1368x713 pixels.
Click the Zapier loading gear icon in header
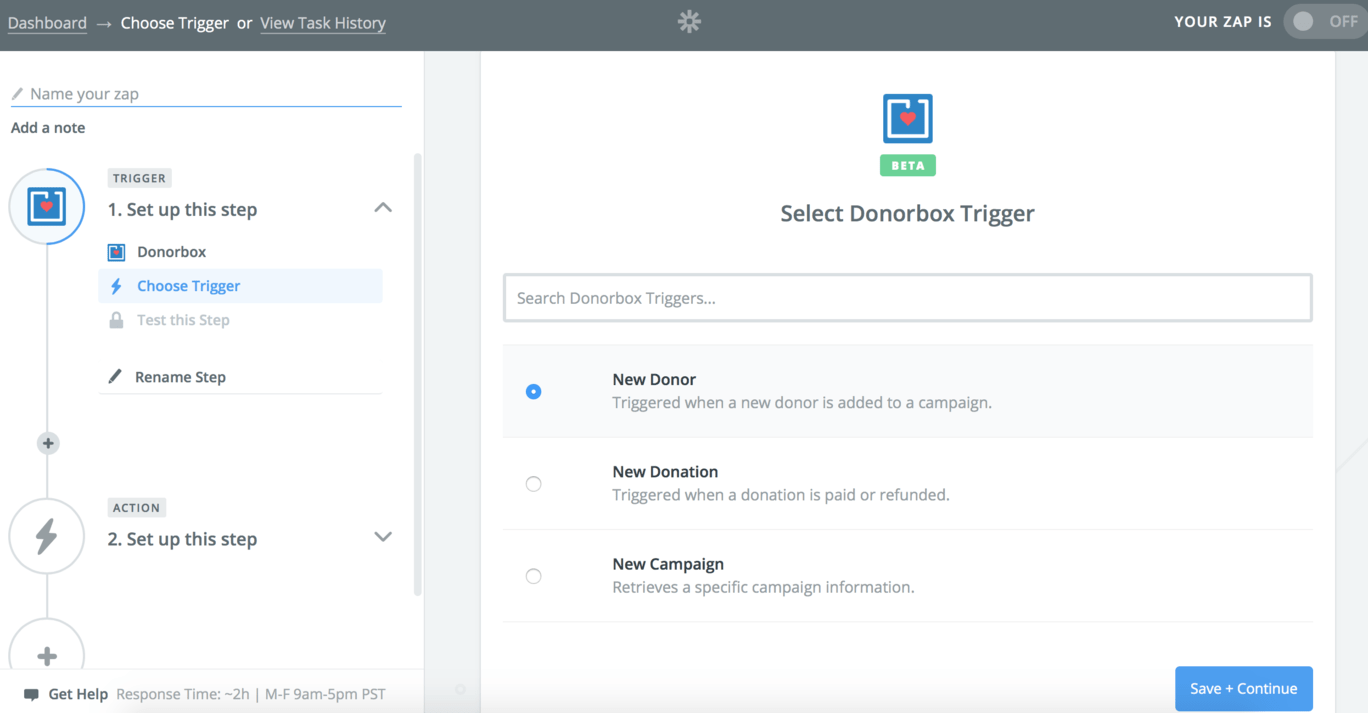689,22
